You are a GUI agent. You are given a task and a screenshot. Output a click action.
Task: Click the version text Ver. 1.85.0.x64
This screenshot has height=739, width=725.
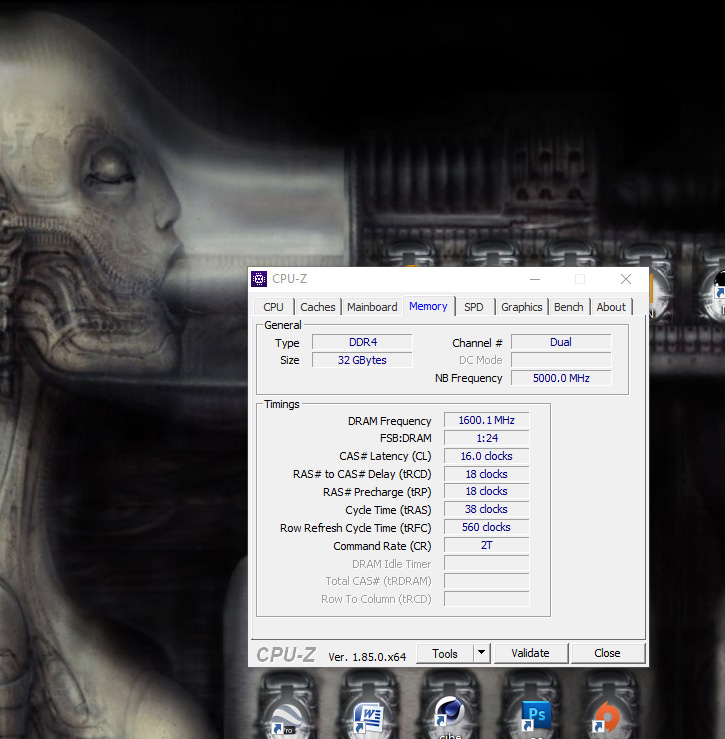(367, 657)
